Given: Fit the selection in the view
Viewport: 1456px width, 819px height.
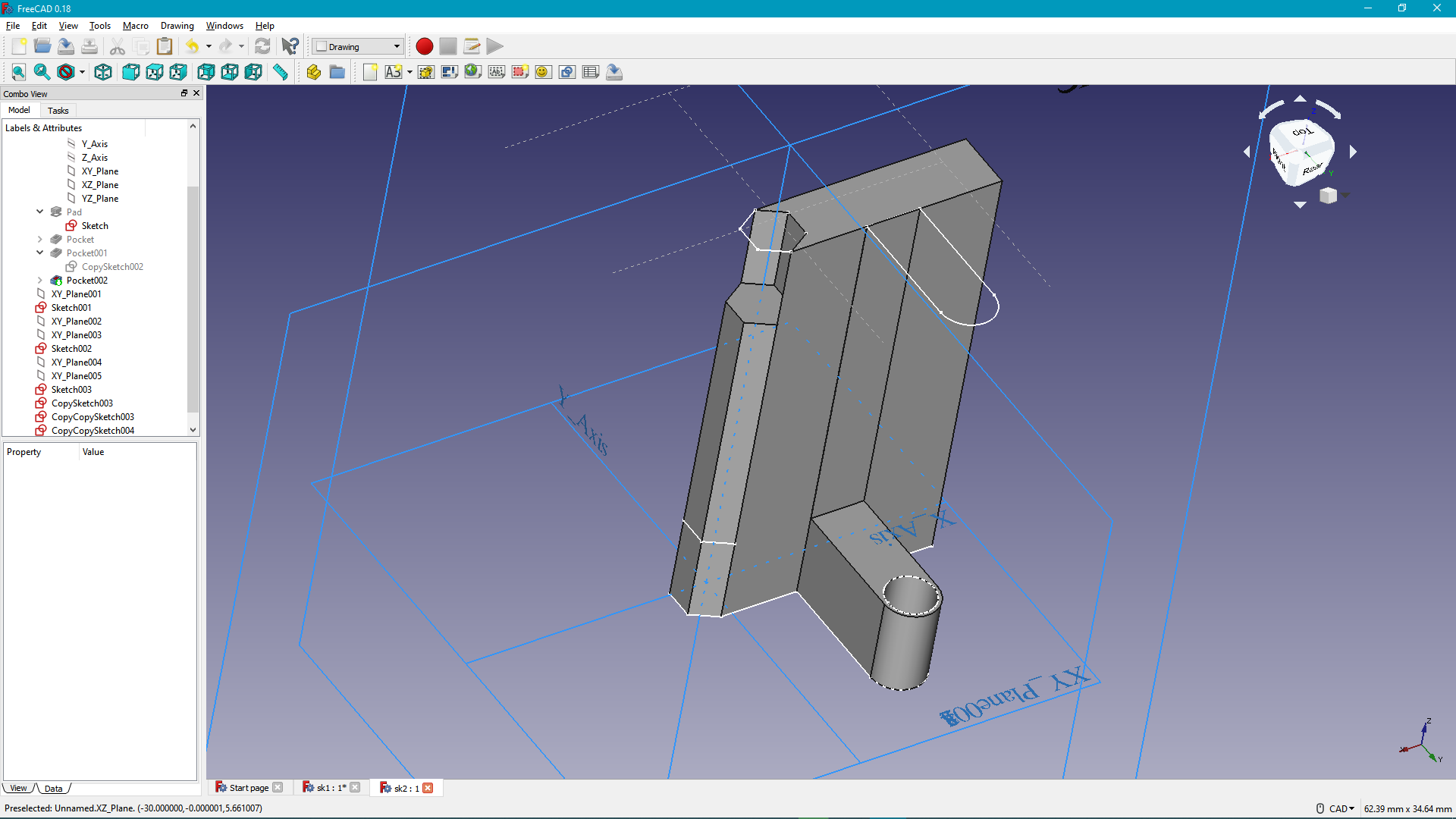Looking at the screenshot, I should (x=42, y=72).
